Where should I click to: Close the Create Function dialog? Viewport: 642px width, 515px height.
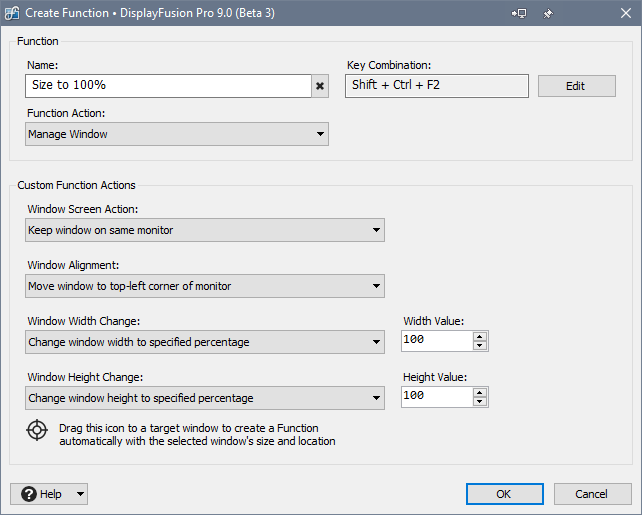pyautogui.click(x=618, y=14)
